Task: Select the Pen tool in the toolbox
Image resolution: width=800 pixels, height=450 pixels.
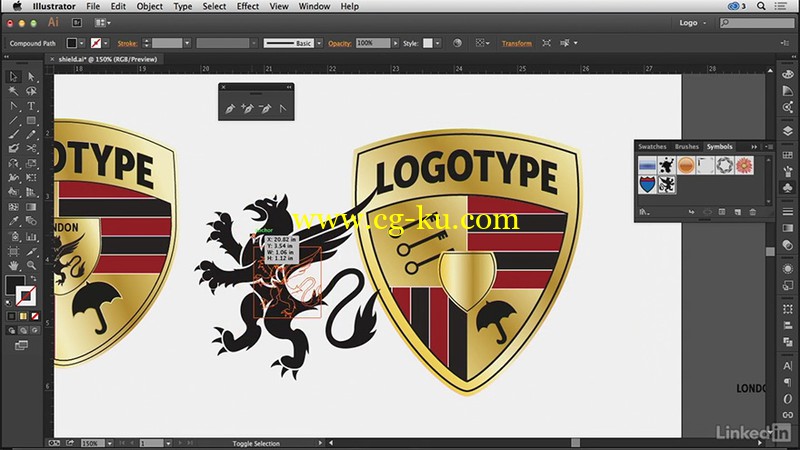Action: click(13, 106)
